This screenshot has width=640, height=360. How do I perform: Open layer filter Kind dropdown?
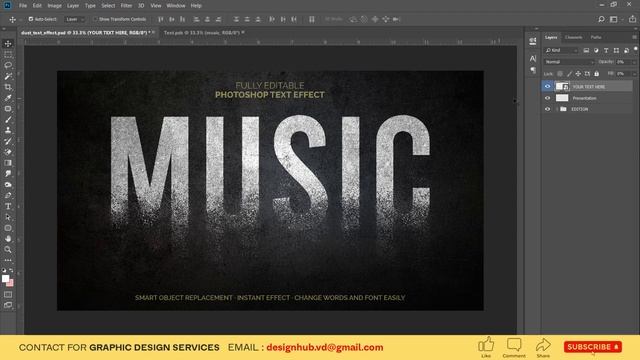(562, 50)
